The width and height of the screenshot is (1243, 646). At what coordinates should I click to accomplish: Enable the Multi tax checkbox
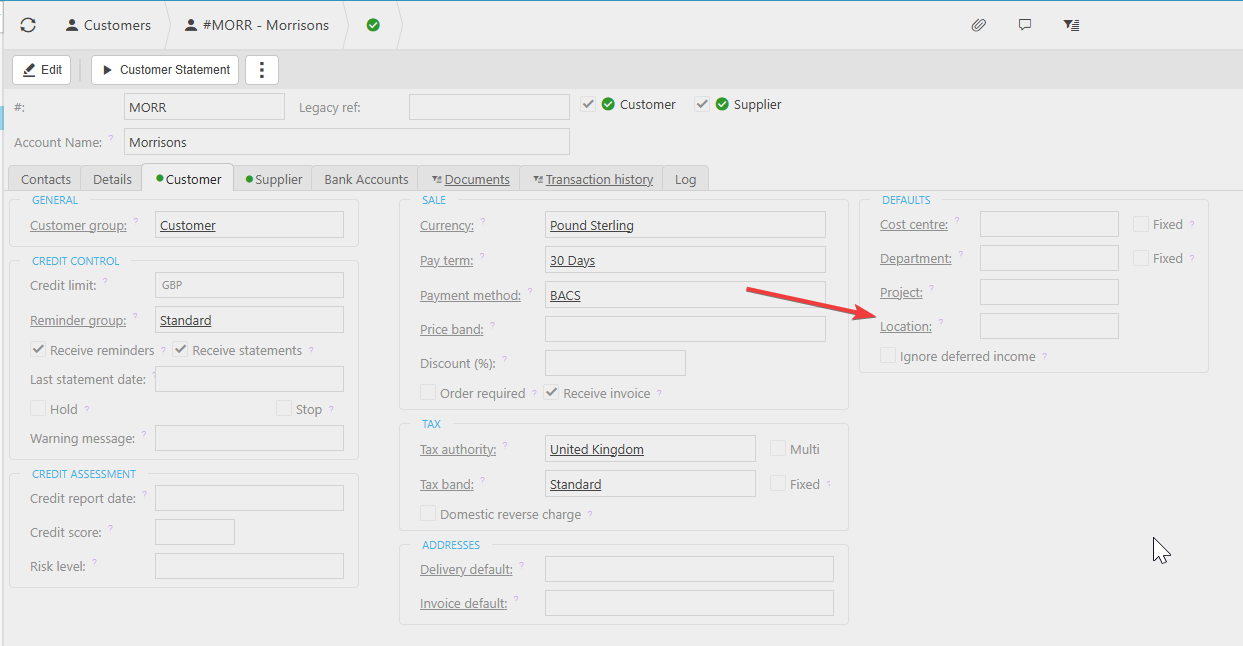778,449
